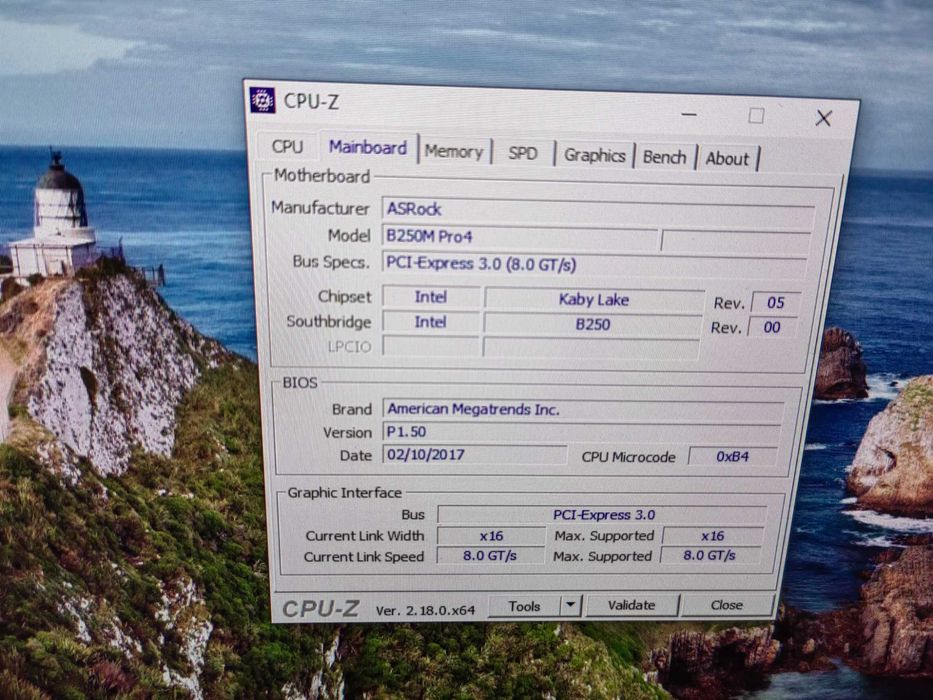Click the CPU-Z logo text at bottom
Image resolution: width=933 pixels, height=700 pixels.
321,608
